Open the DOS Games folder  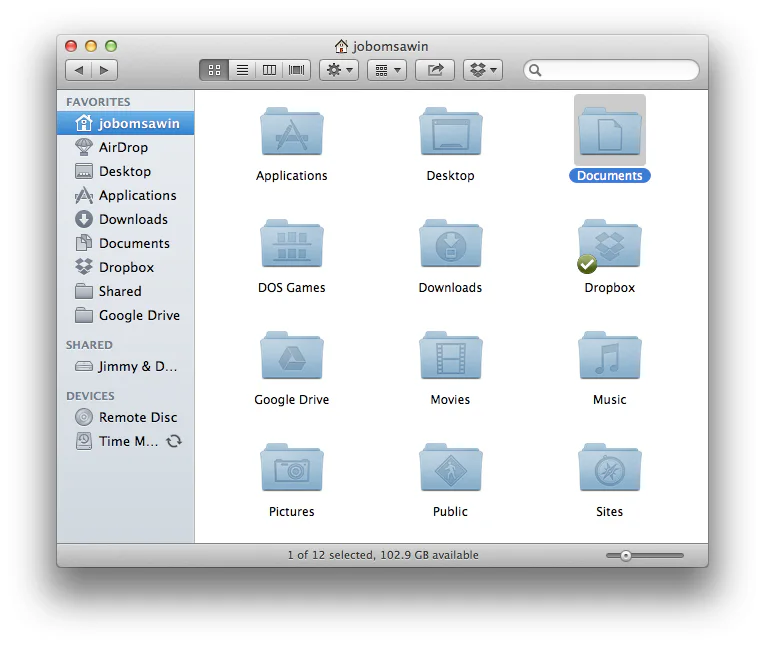tap(292, 243)
